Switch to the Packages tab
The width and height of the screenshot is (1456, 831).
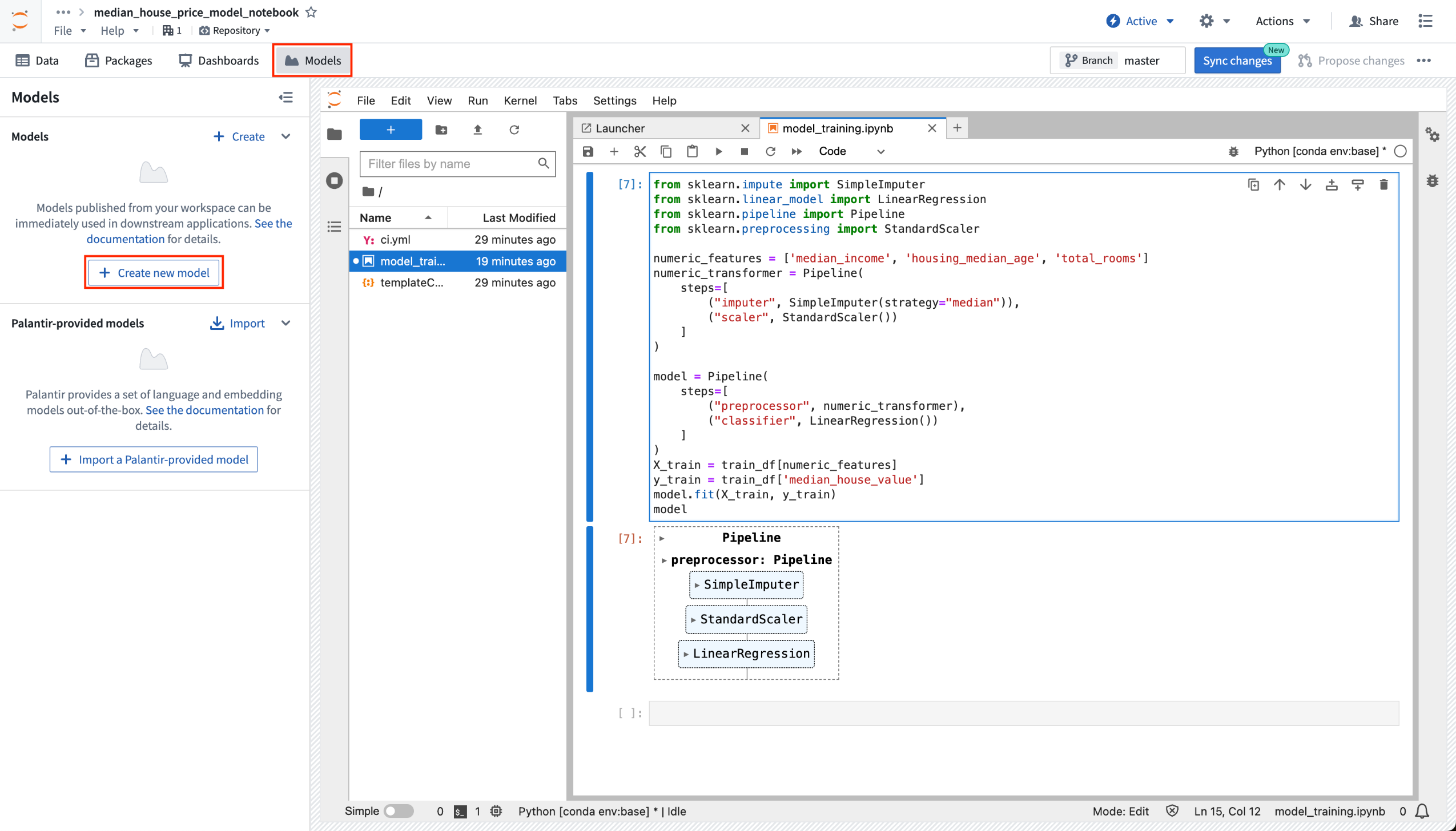click(119, 60)
